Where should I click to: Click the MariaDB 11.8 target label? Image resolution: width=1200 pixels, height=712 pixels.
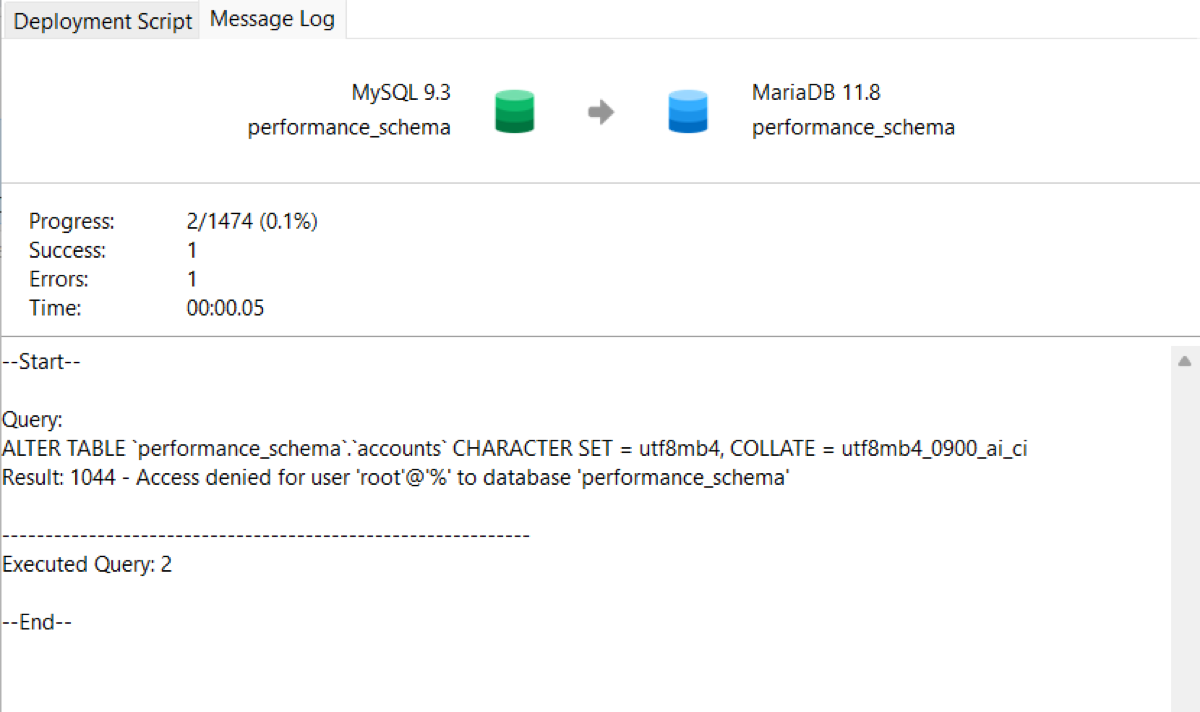[x=816, y=93]
